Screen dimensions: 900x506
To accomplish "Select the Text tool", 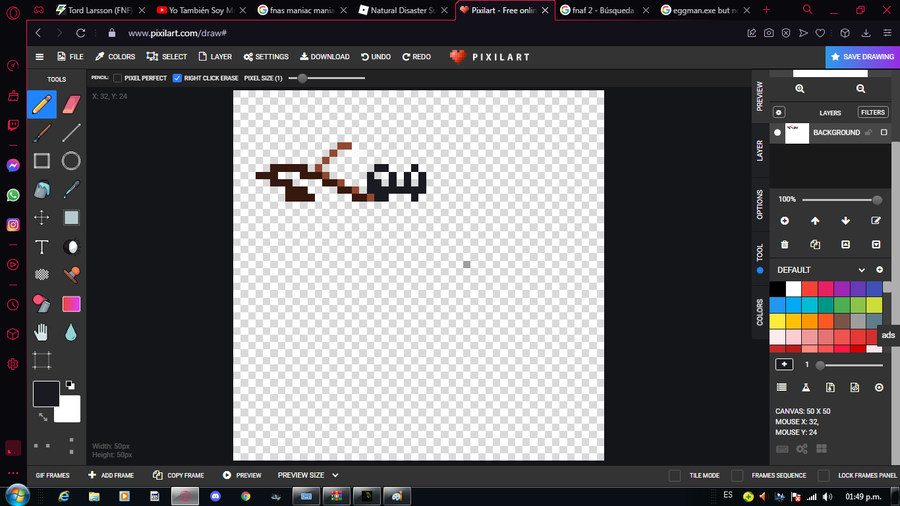I will tap(42, 247).
